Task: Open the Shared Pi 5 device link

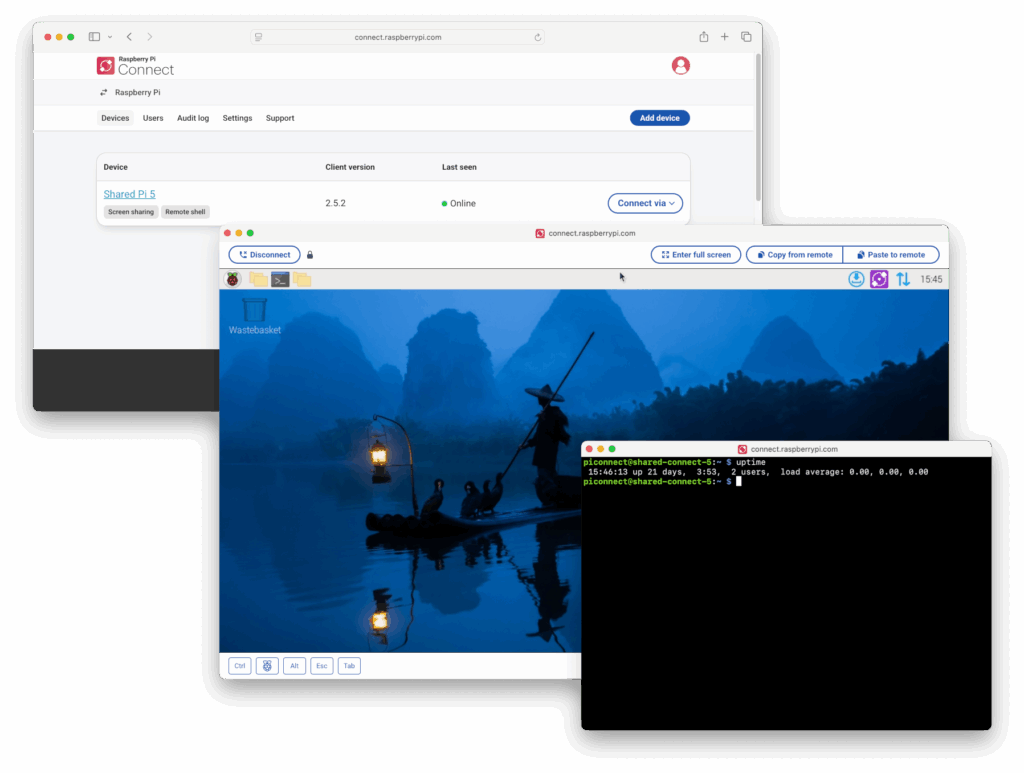Action: coord(129,194)
